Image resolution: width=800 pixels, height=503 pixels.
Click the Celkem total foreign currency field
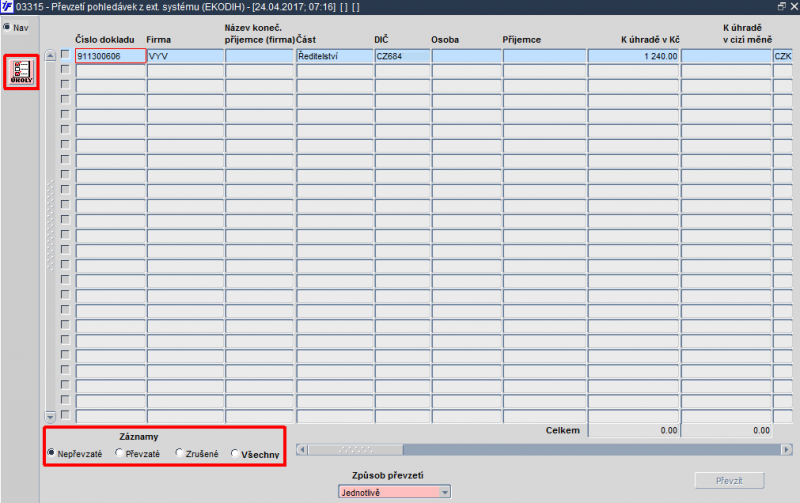click(726, 431)
